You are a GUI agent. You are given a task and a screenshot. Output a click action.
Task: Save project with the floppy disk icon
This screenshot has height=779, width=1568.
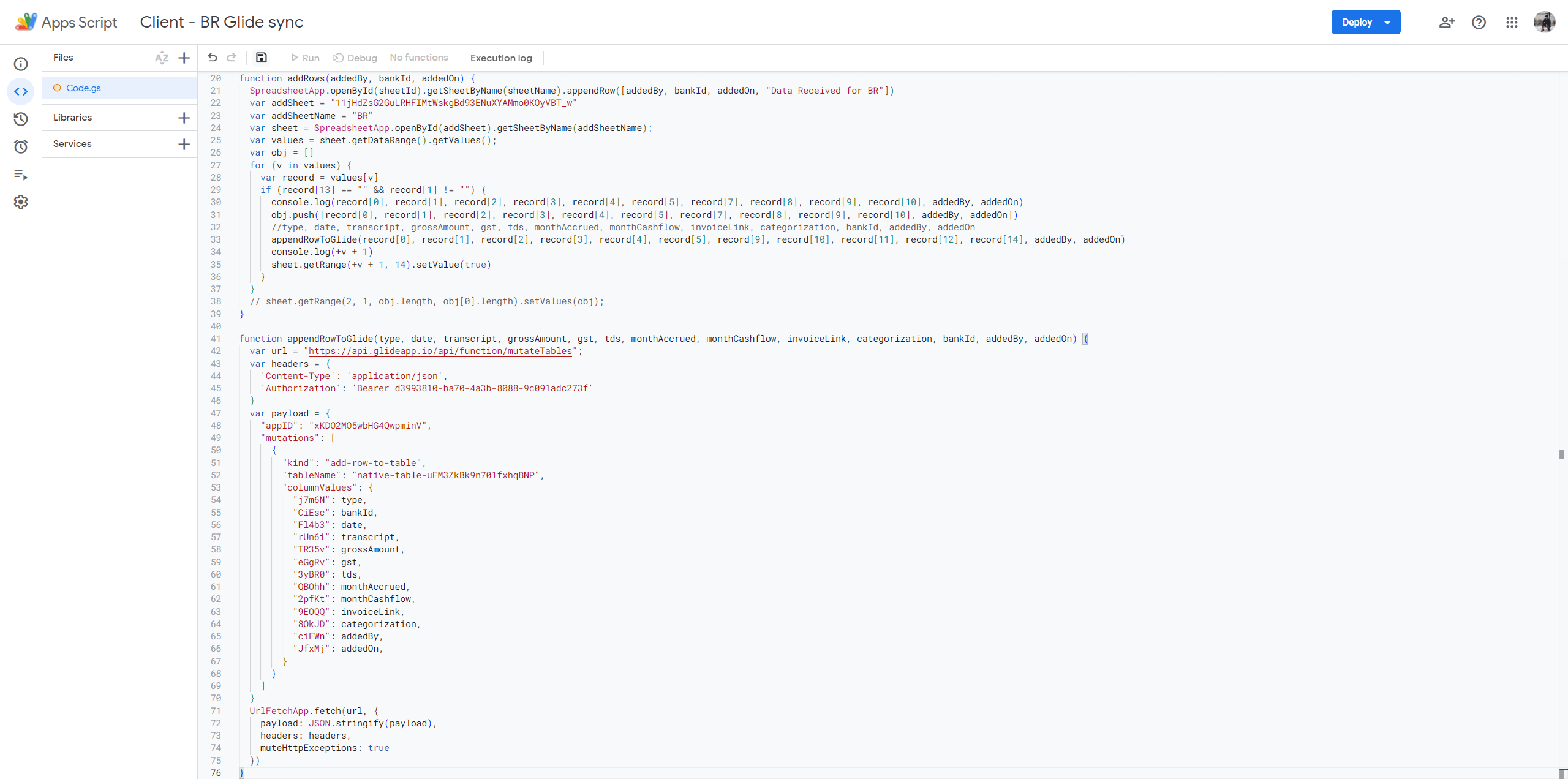pyautogui.click(x=262, y=58)
